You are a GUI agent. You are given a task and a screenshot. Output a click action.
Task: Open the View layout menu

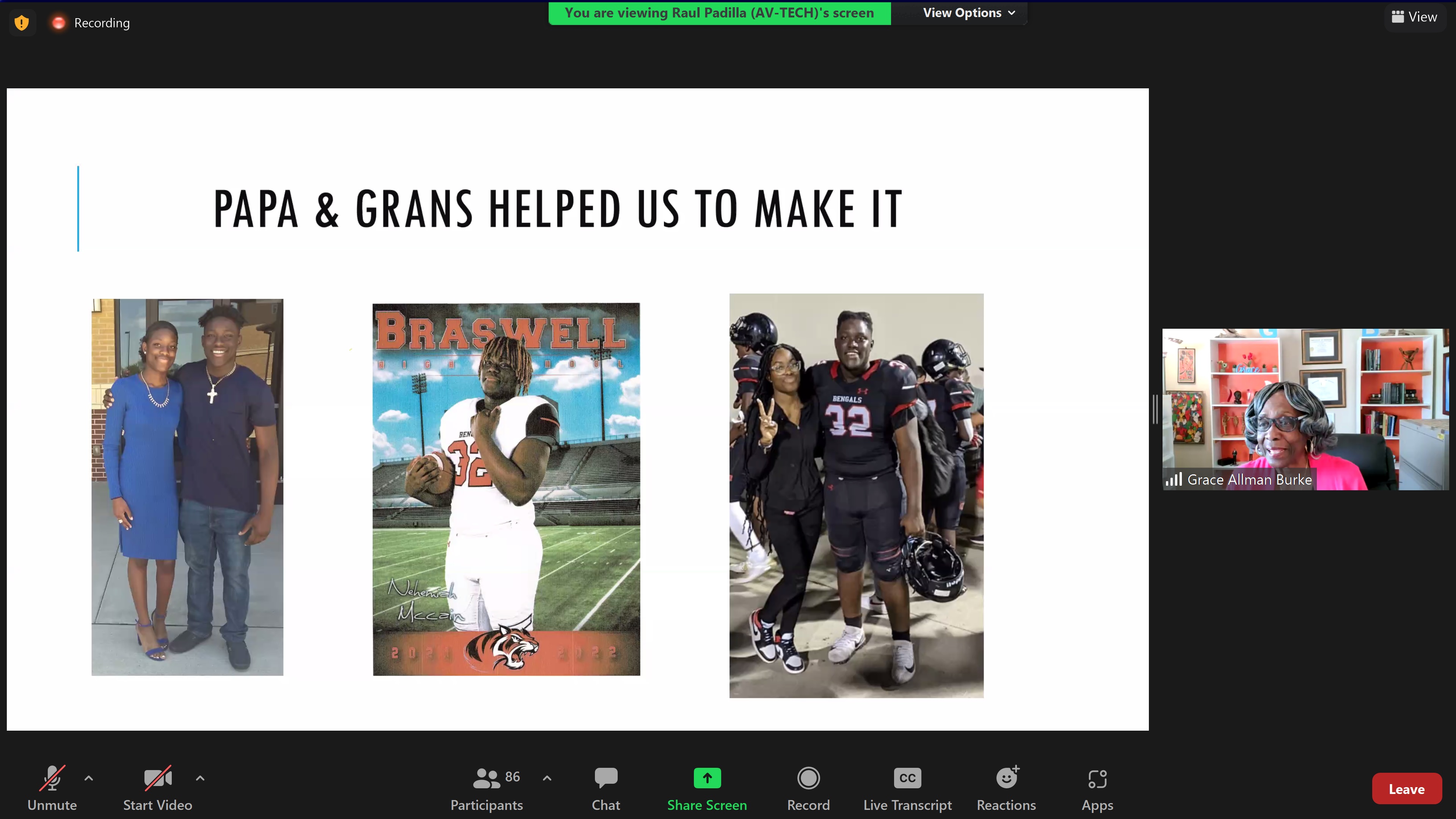pos(1414,17)
